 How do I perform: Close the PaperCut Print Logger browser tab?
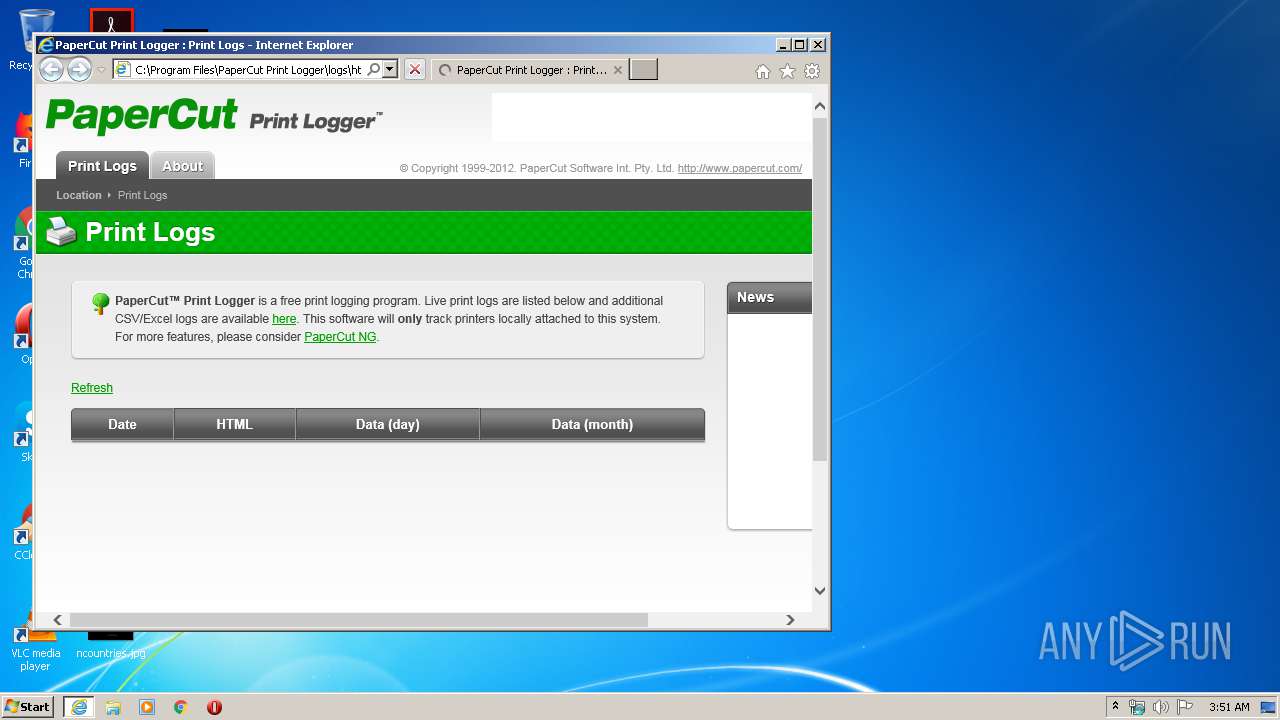pyautogui.click(x=618, y=70)
